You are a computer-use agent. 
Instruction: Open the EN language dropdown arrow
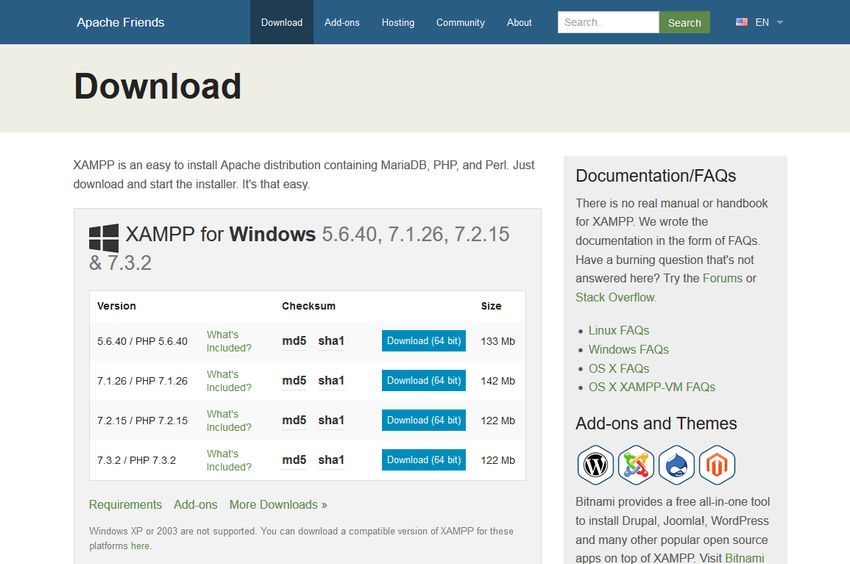tap(780, 23)
